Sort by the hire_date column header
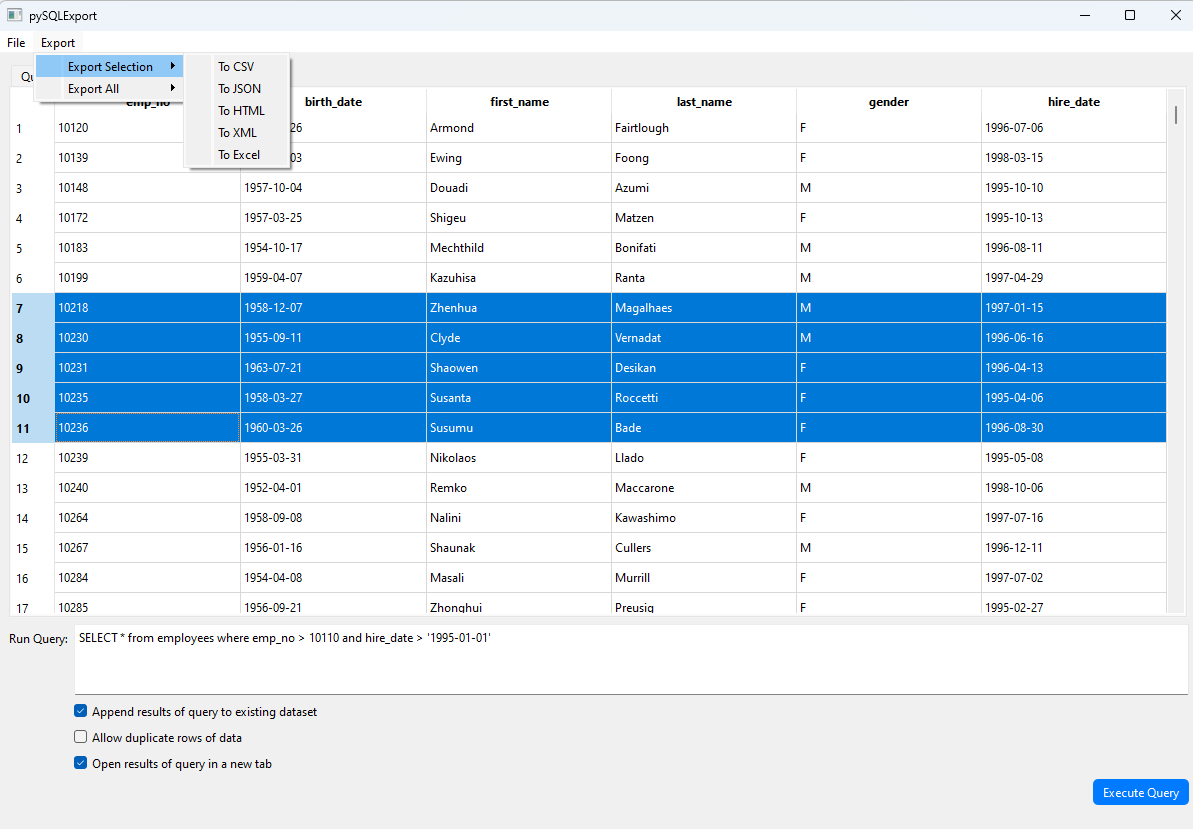 [1074, 102]
